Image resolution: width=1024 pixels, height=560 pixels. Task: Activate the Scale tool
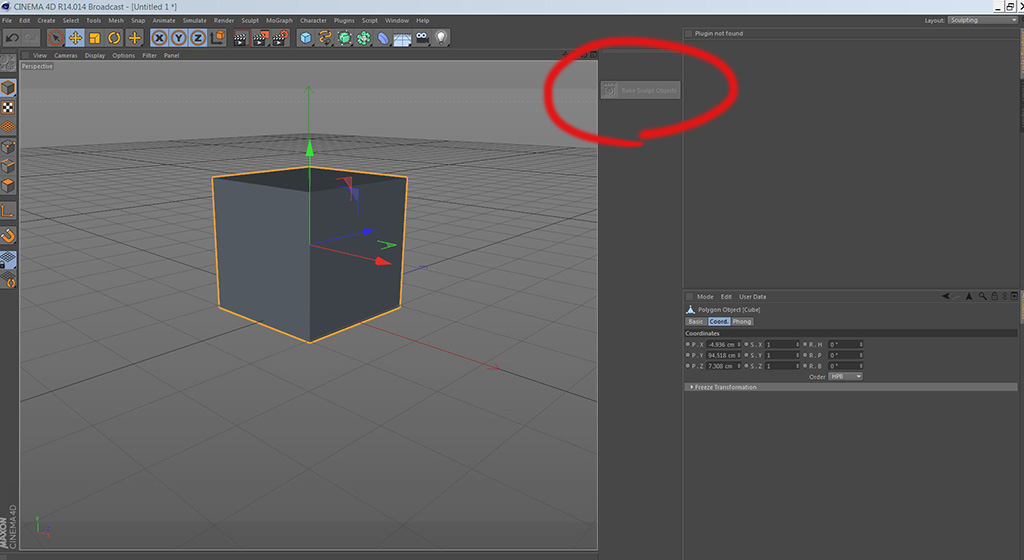click(x=95, y=38)
